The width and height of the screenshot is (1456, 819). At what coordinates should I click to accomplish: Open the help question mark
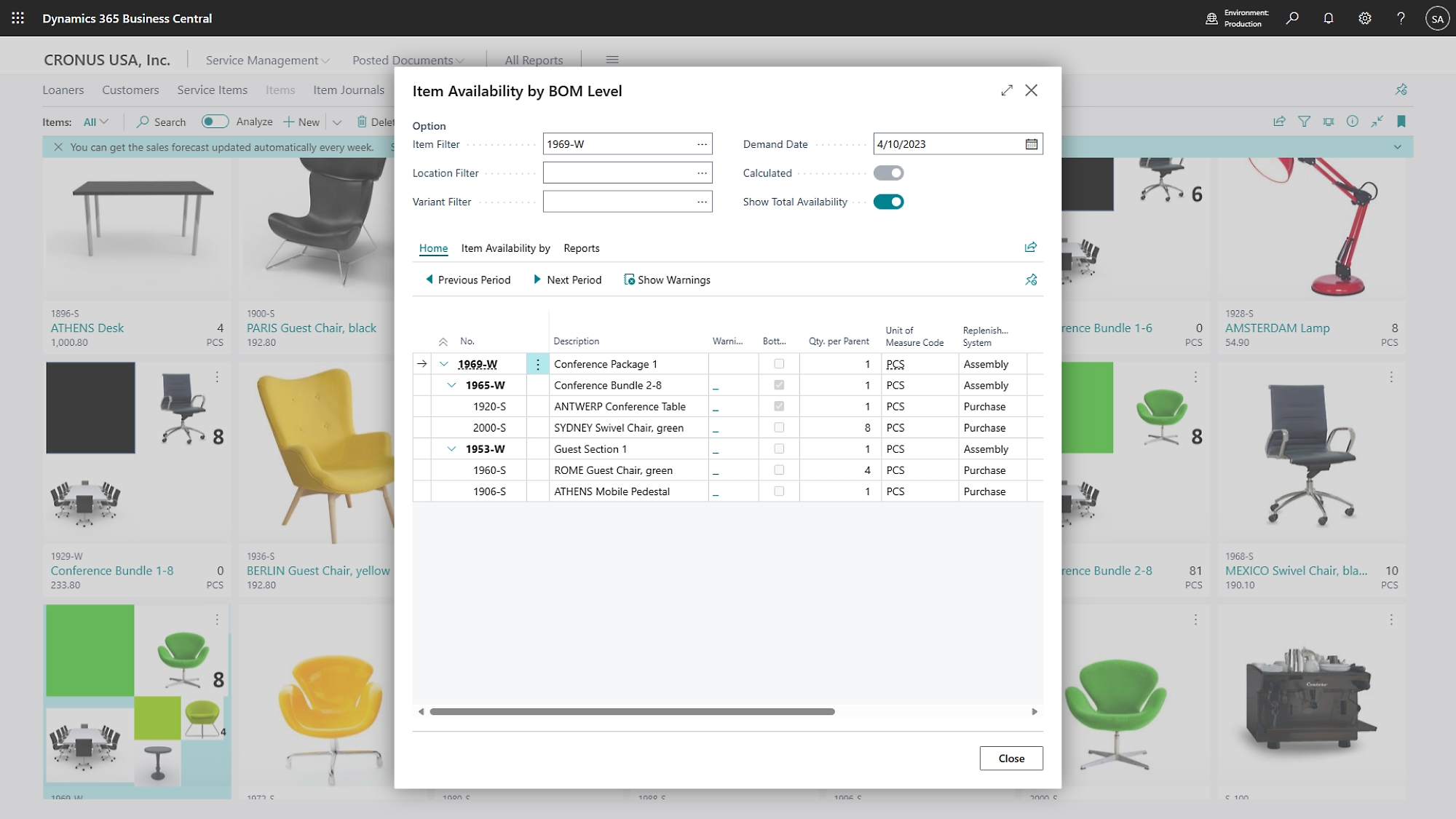(1401, 18)
